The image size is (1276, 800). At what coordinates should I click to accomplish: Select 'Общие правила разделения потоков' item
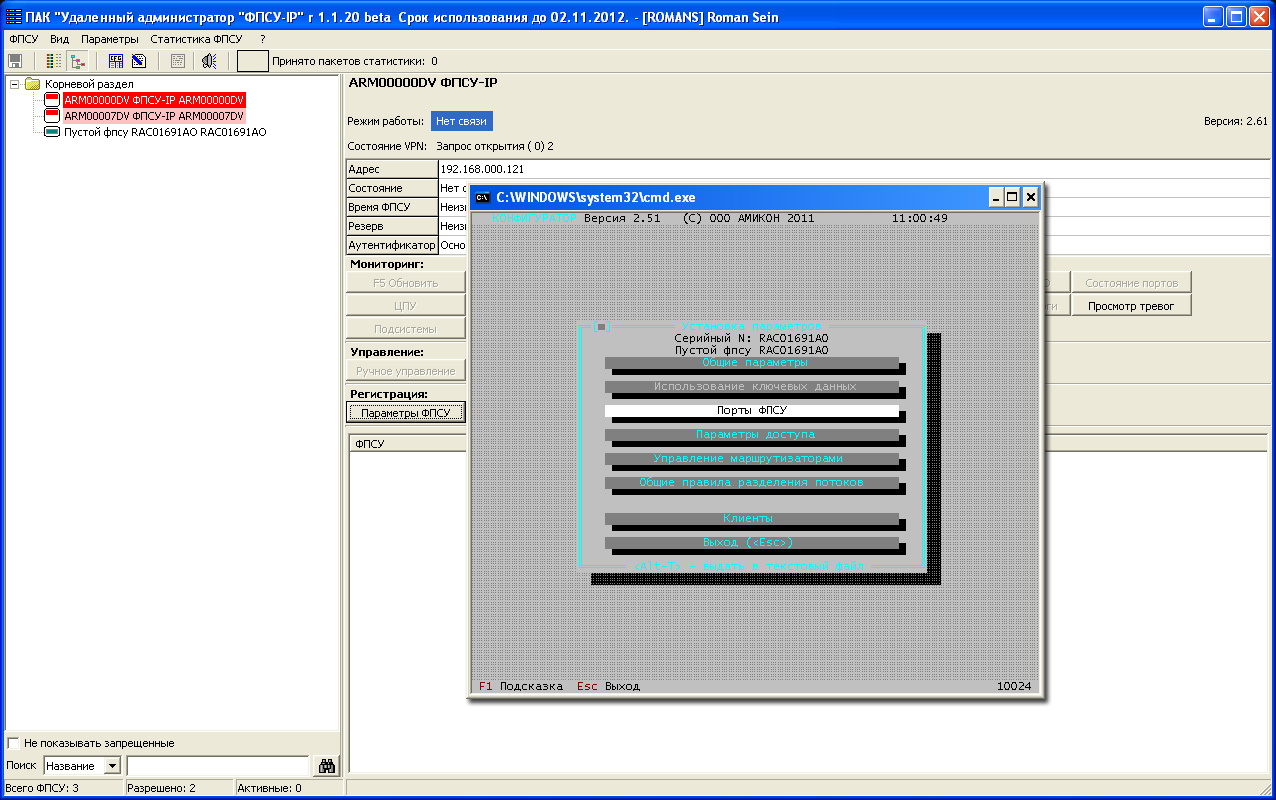click(x=752, y=482)
